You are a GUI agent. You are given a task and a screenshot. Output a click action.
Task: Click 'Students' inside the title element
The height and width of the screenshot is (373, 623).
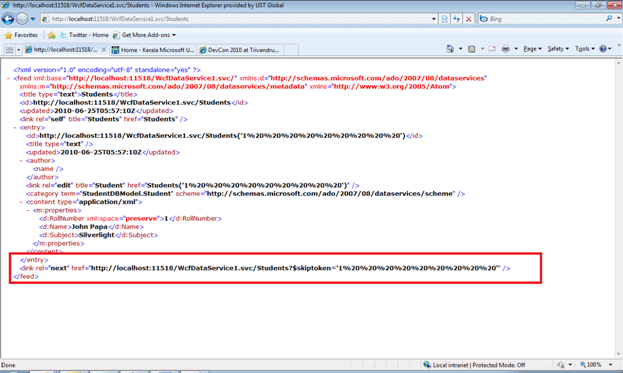coord(97,95)
